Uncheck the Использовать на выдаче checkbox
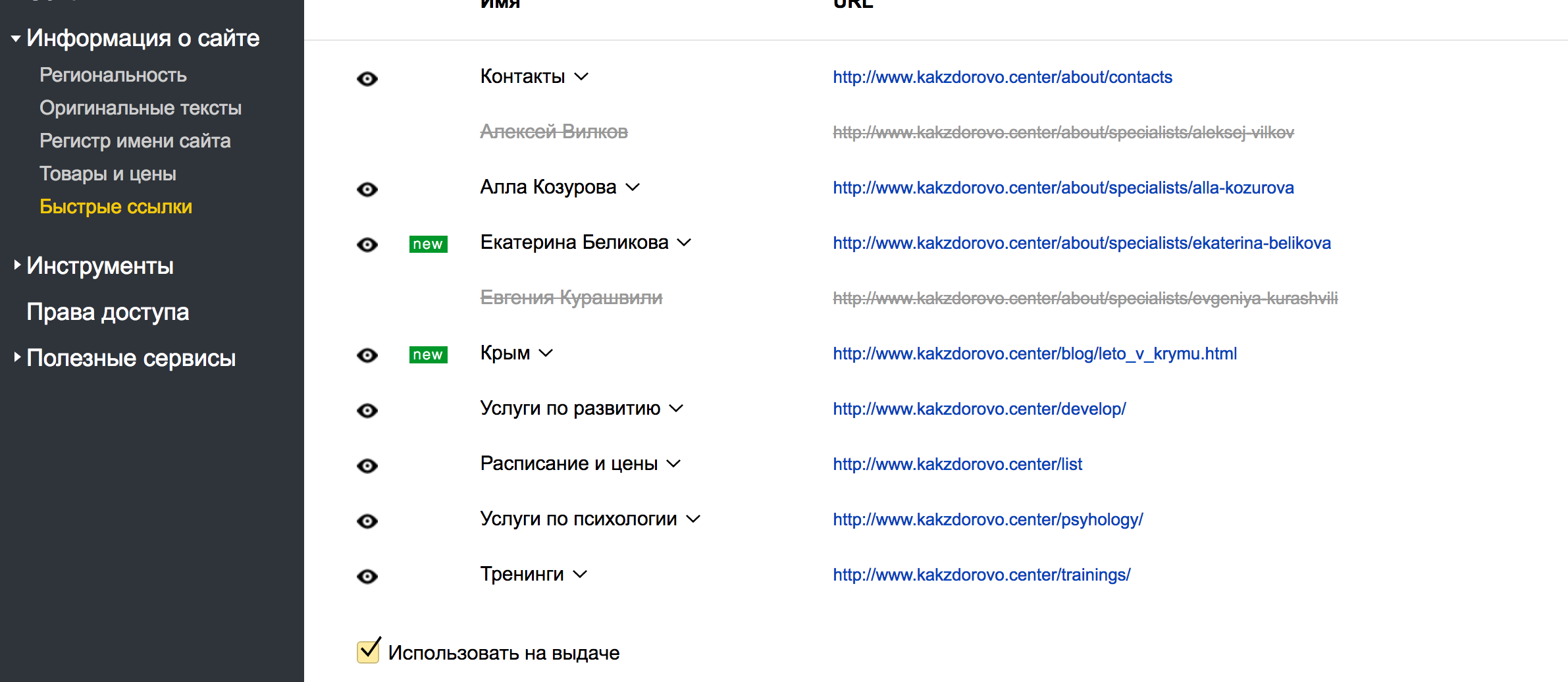 [x=368, y=652]
